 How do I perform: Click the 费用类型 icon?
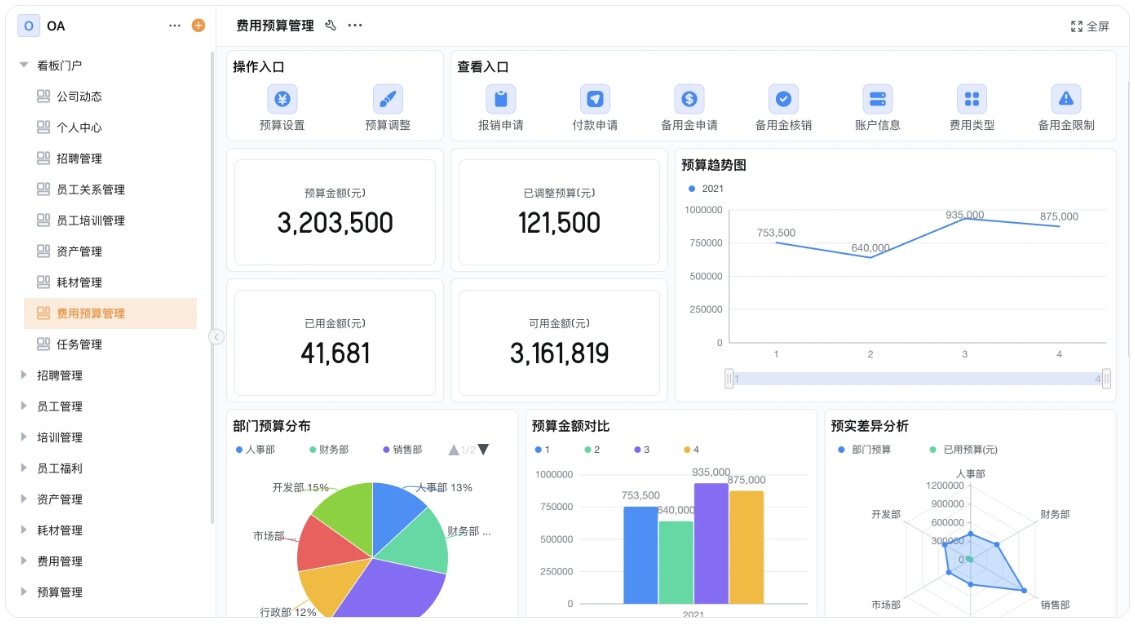point(973,99)
